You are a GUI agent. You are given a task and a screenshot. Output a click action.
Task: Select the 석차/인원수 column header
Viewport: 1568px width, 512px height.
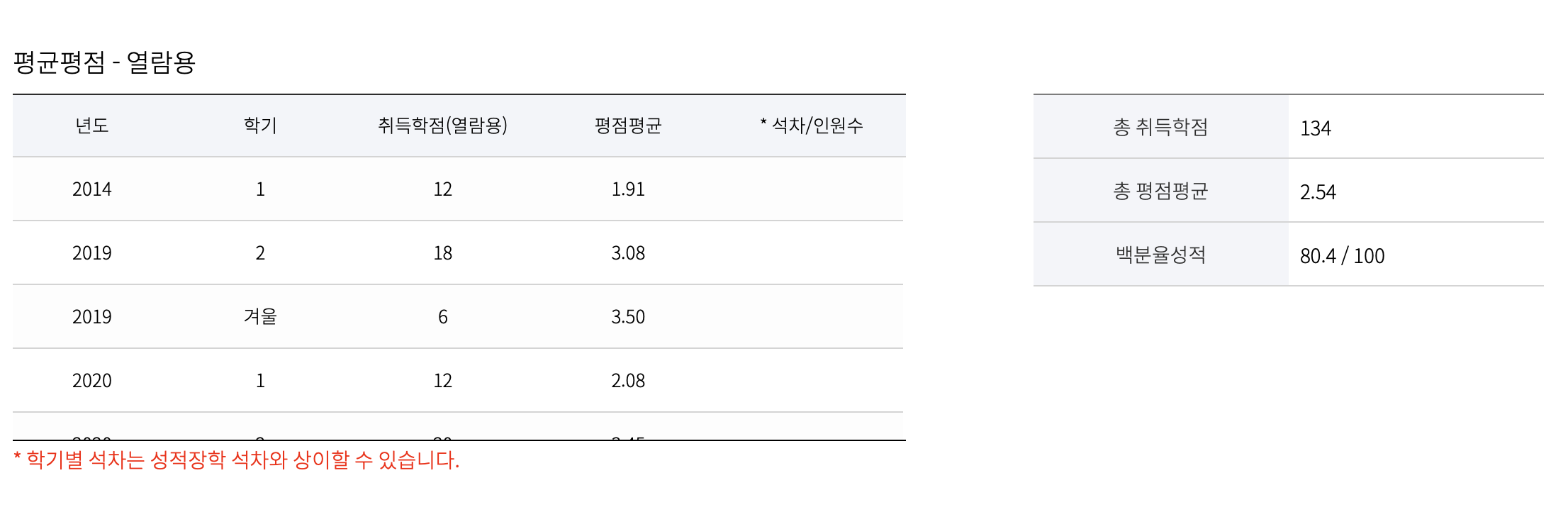point(812,126)
